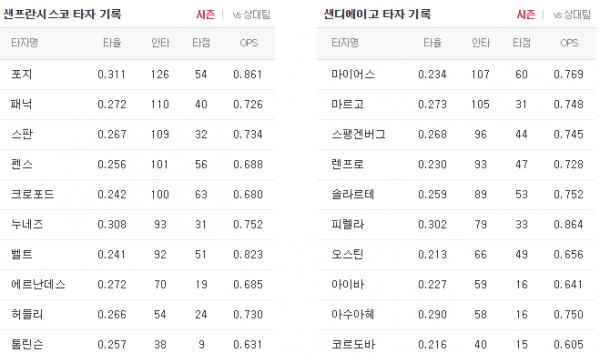This screenshot has height=363, width=600.
Task: Click the 안타 column header in 샌프란시스코 table
Action: pos(160,42)
